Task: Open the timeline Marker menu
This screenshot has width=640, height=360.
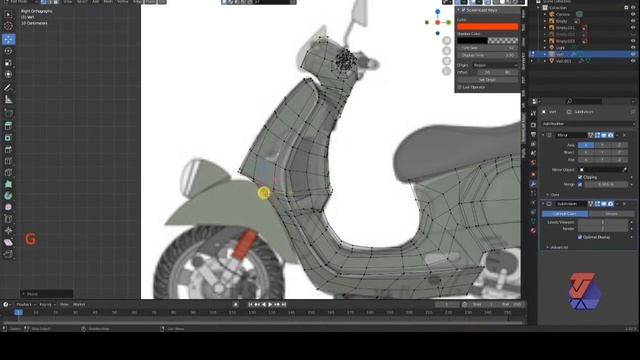Action: [x=79, y=304]
